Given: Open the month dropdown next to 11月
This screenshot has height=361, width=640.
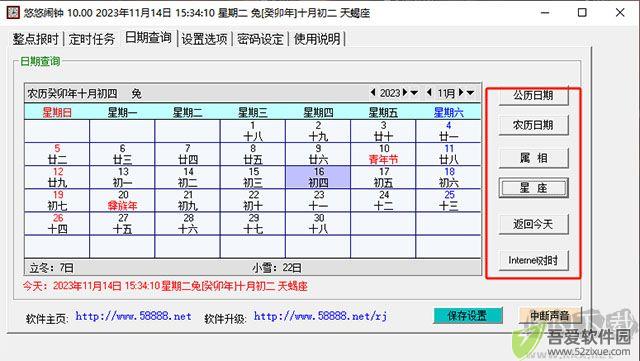Looking at the screenshot, I should coord(470,93).
